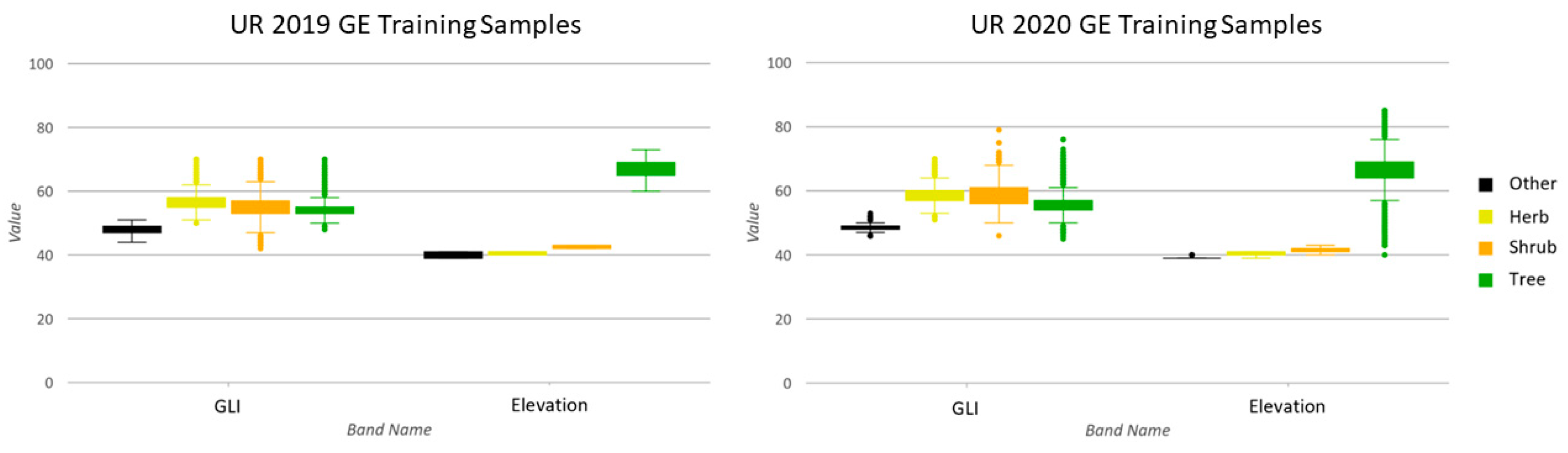Select the Tree legend label text
The image size is (1568, 453).
[1527, 279]
